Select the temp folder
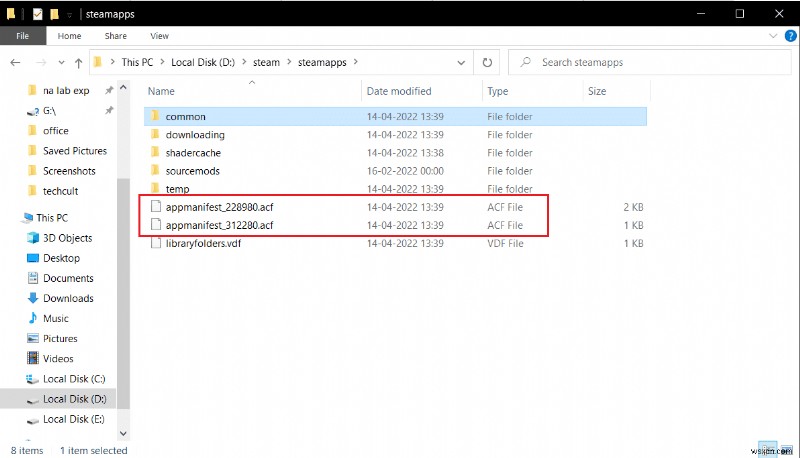Viewport: 800px width, 458px height. (x=395, y=189)
